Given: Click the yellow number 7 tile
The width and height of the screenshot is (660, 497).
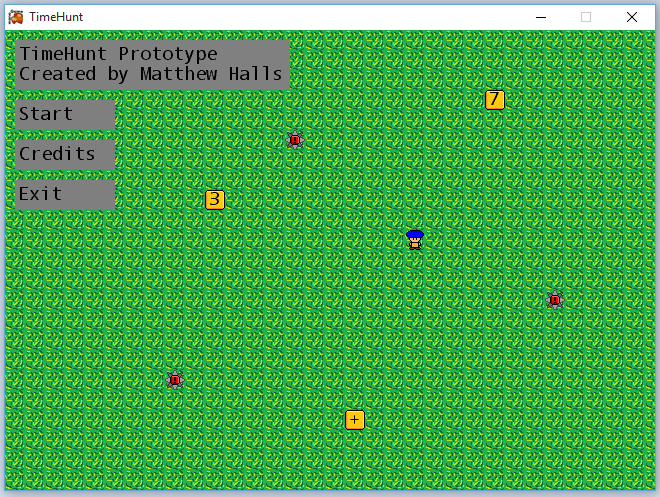Looking at the screenshot, I should 495,100.
